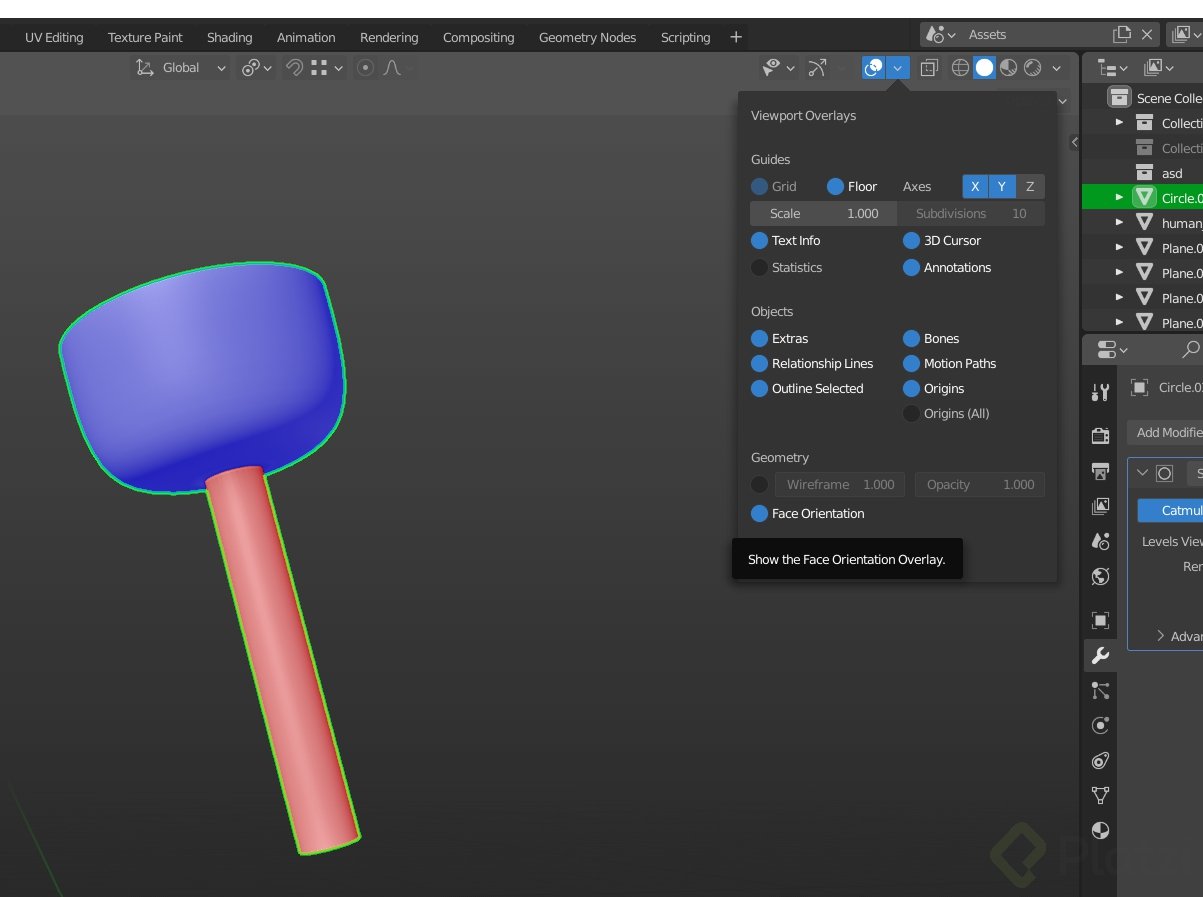The height and width of the screenshot is (897, 1203).
Task: Click the Overlays Scale value field
Action: coord(823,213)
